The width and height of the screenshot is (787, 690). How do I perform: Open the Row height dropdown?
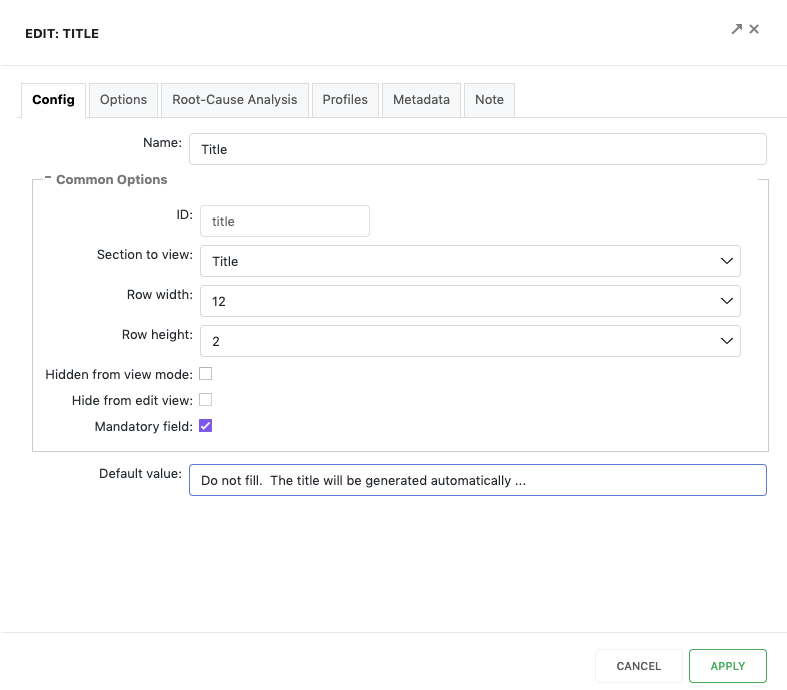470,341
